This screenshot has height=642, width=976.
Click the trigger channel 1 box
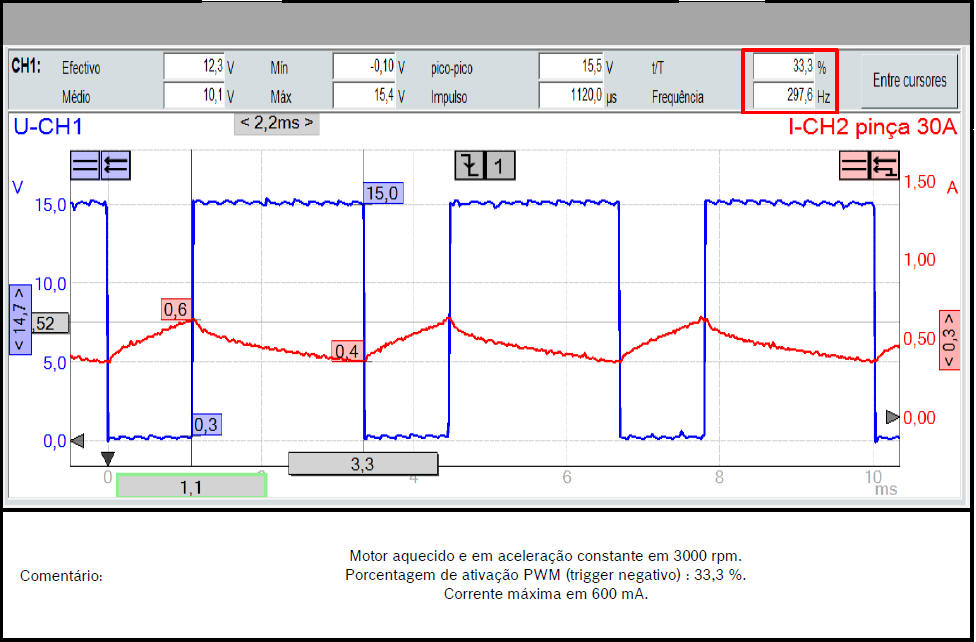pyautogui.click(x=500, y=166)
